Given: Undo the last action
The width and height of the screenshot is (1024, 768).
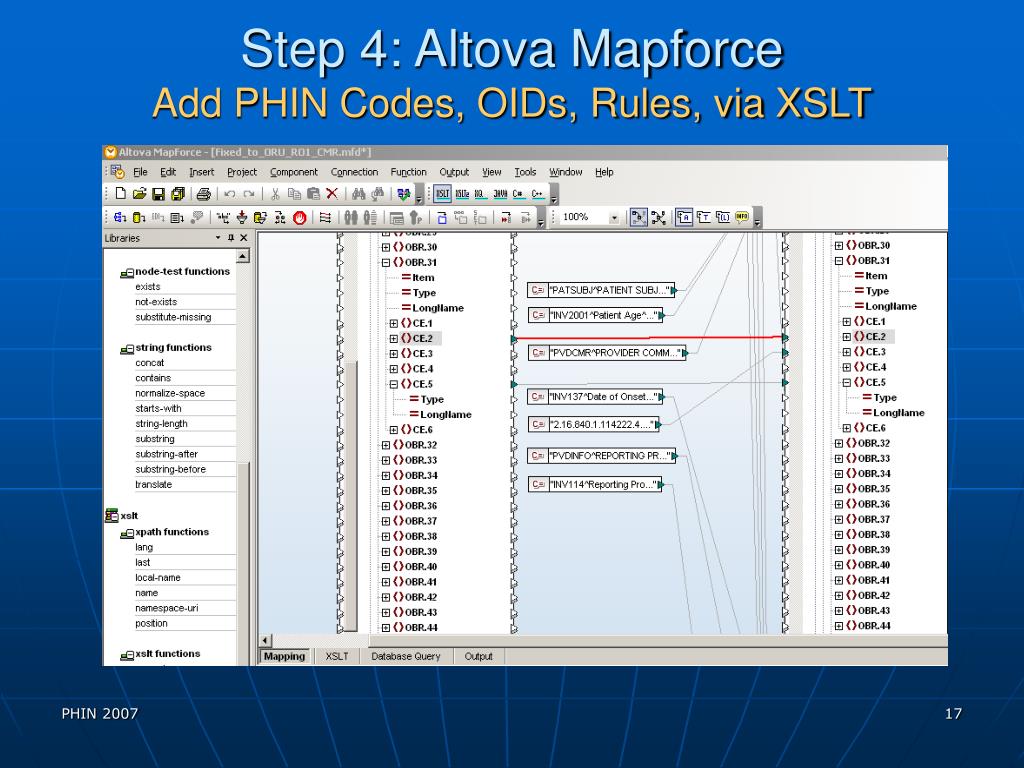Looking at the screenshot, I should (230, 193).
